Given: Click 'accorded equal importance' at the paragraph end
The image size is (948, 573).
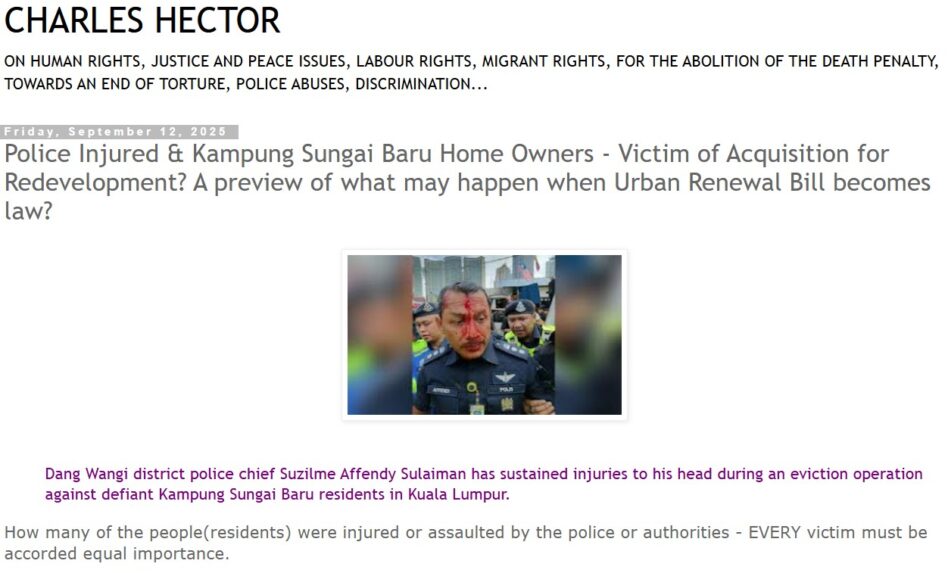Looking at the screenshot, I should 117,554.
